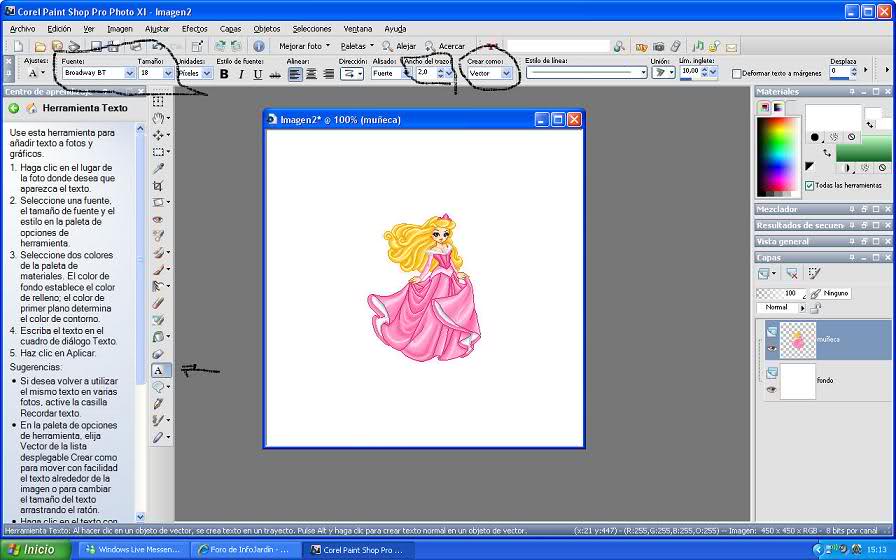Open the Estilo de línea dropdown
Image resolution: width=896 pixels, height=560 pixels.
coord(643,73)
